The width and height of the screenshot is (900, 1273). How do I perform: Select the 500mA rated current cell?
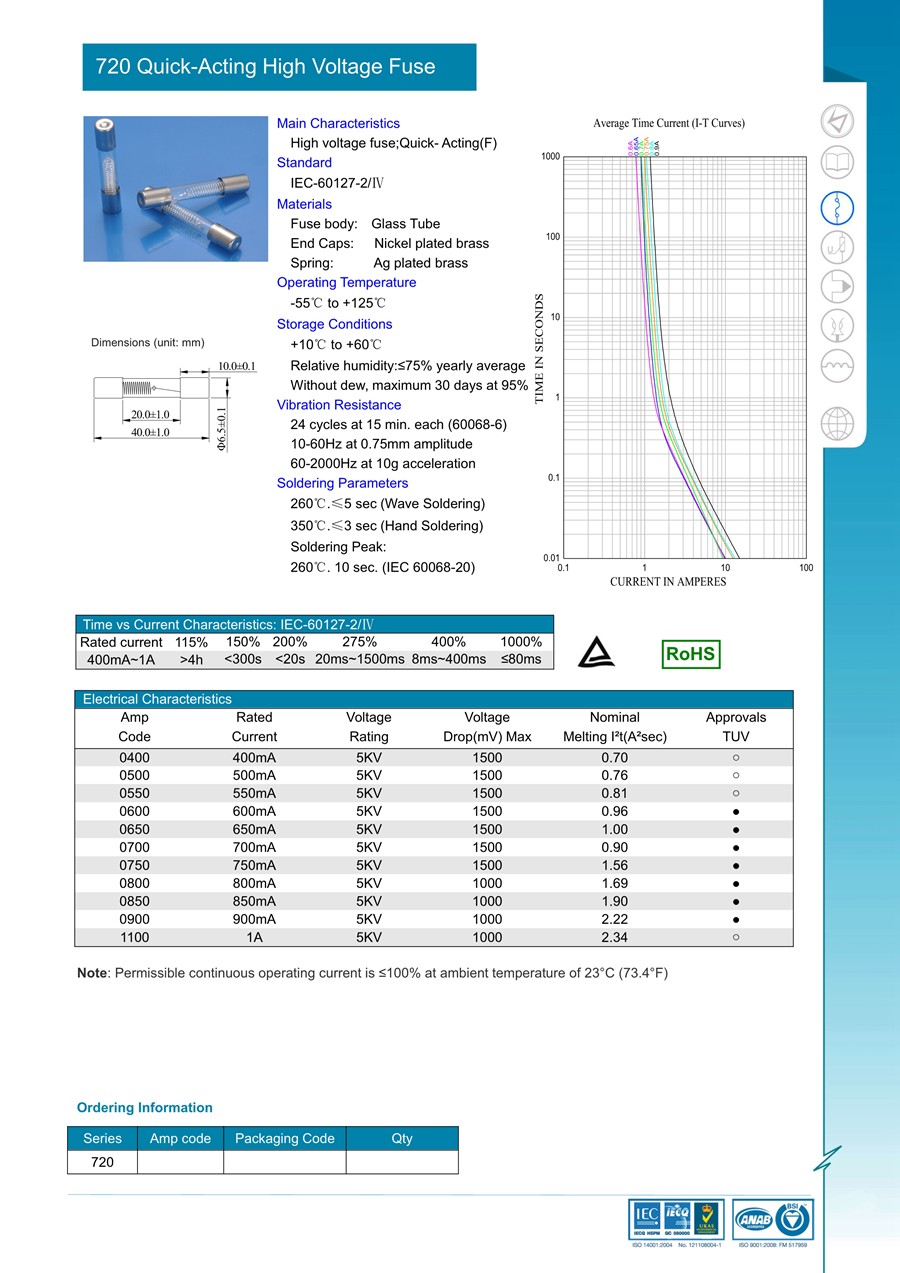[254, 776]
